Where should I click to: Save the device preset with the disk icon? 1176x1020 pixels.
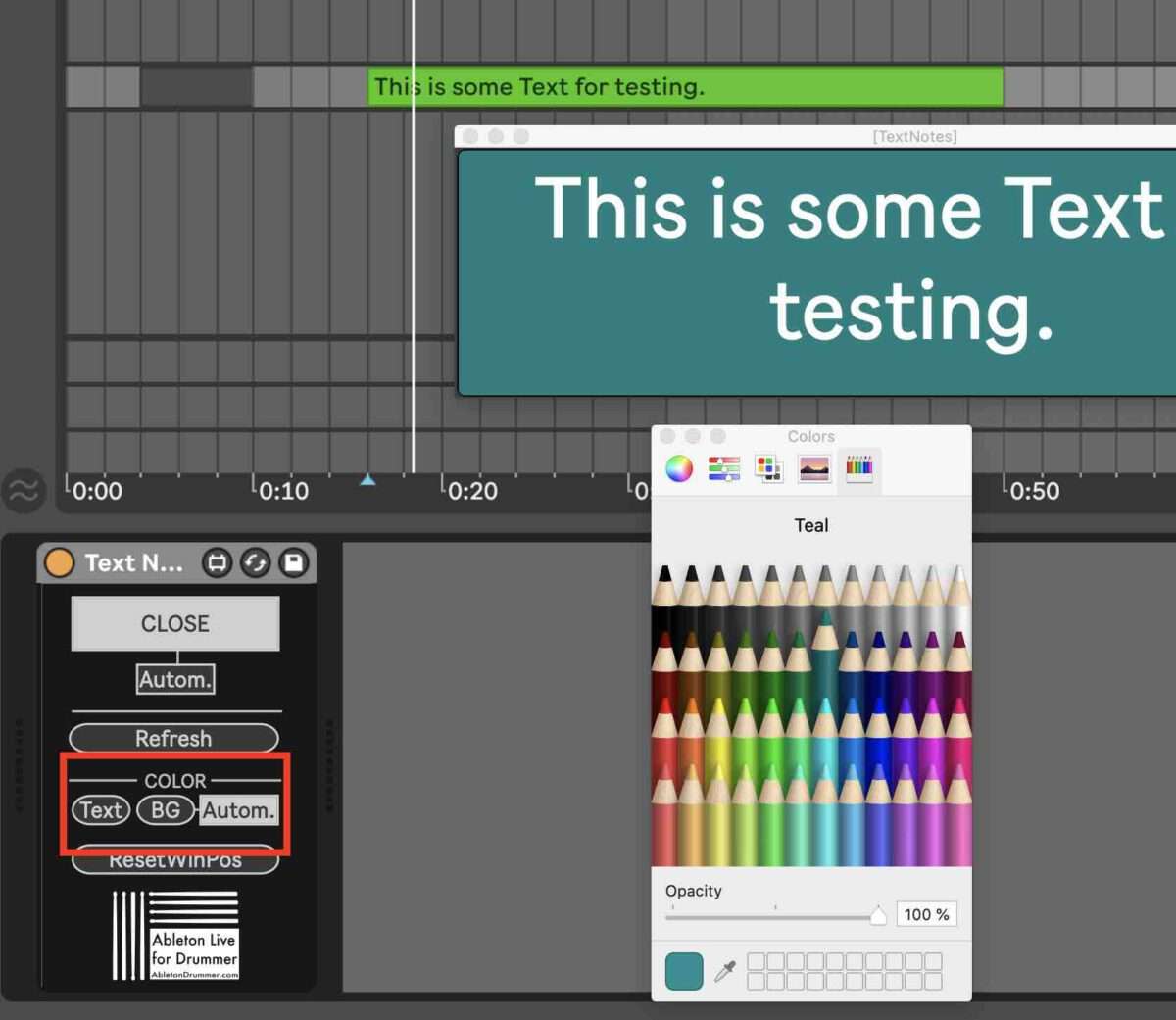[294, 562]
